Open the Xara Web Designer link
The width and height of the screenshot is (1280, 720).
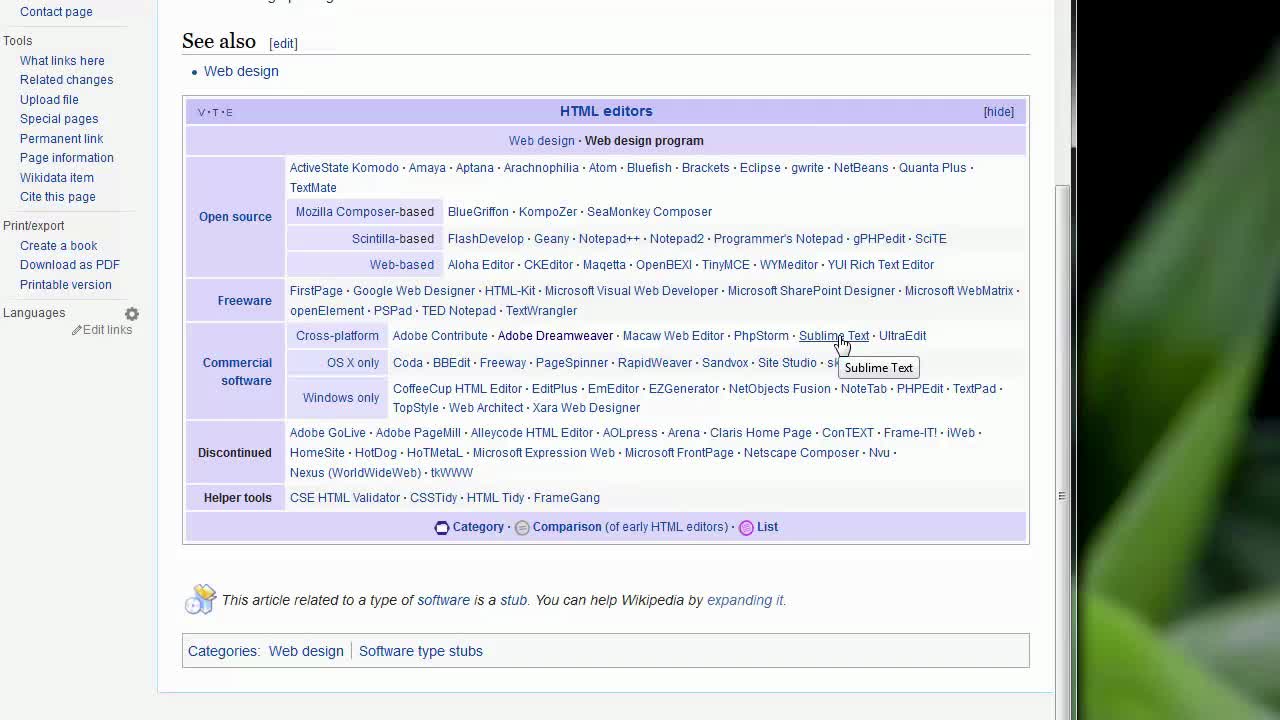[586, 408]
